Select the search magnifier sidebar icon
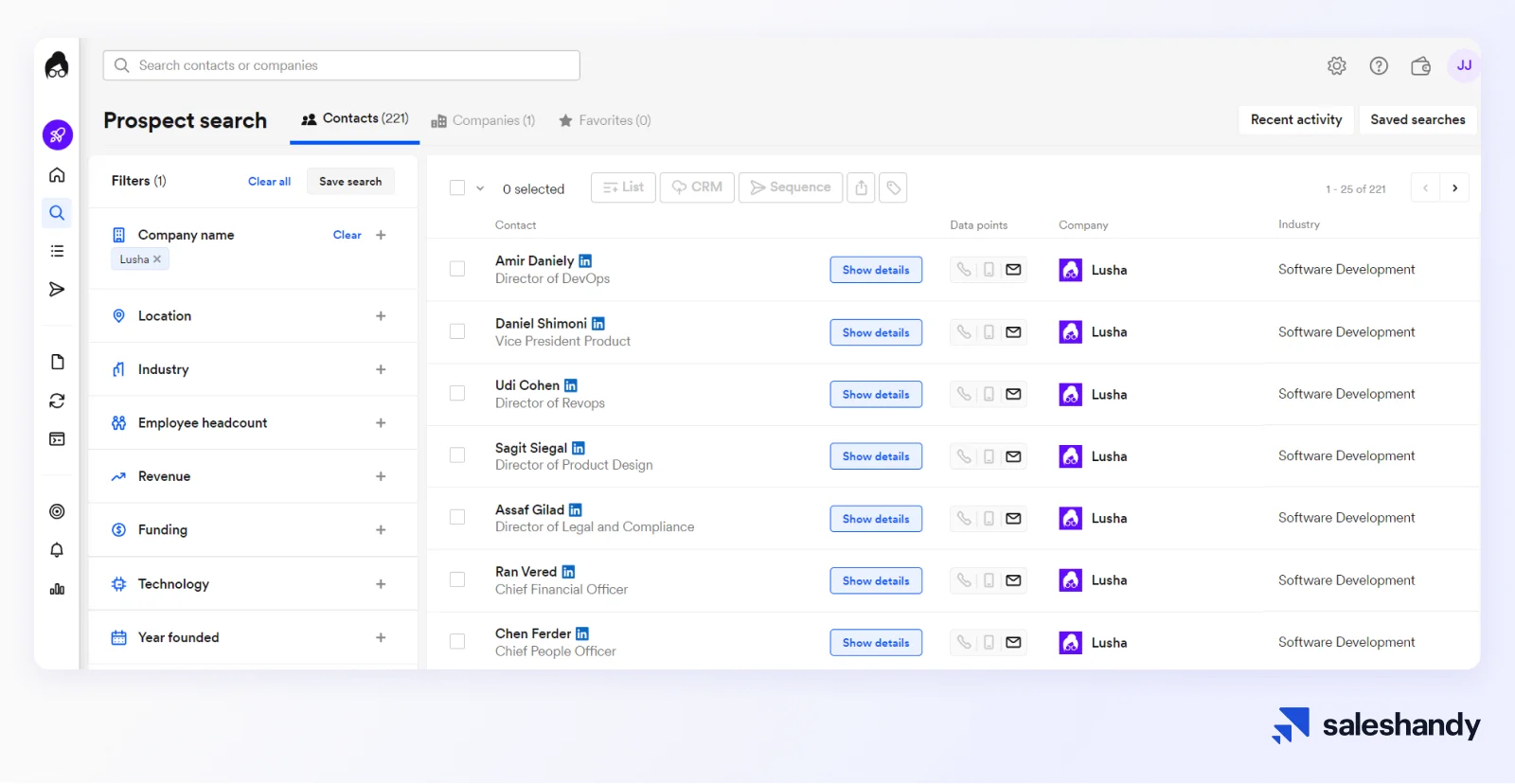The height and width of the screenshot is (784, 1515). tap(57, 213)
